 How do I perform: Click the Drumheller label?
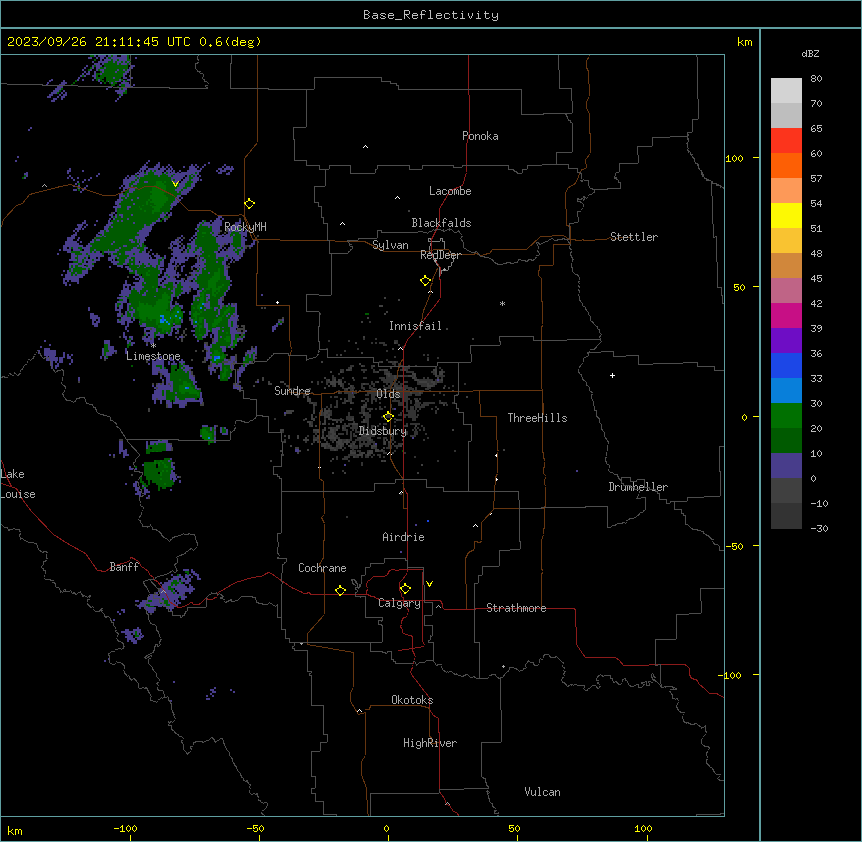pos(638,487)
